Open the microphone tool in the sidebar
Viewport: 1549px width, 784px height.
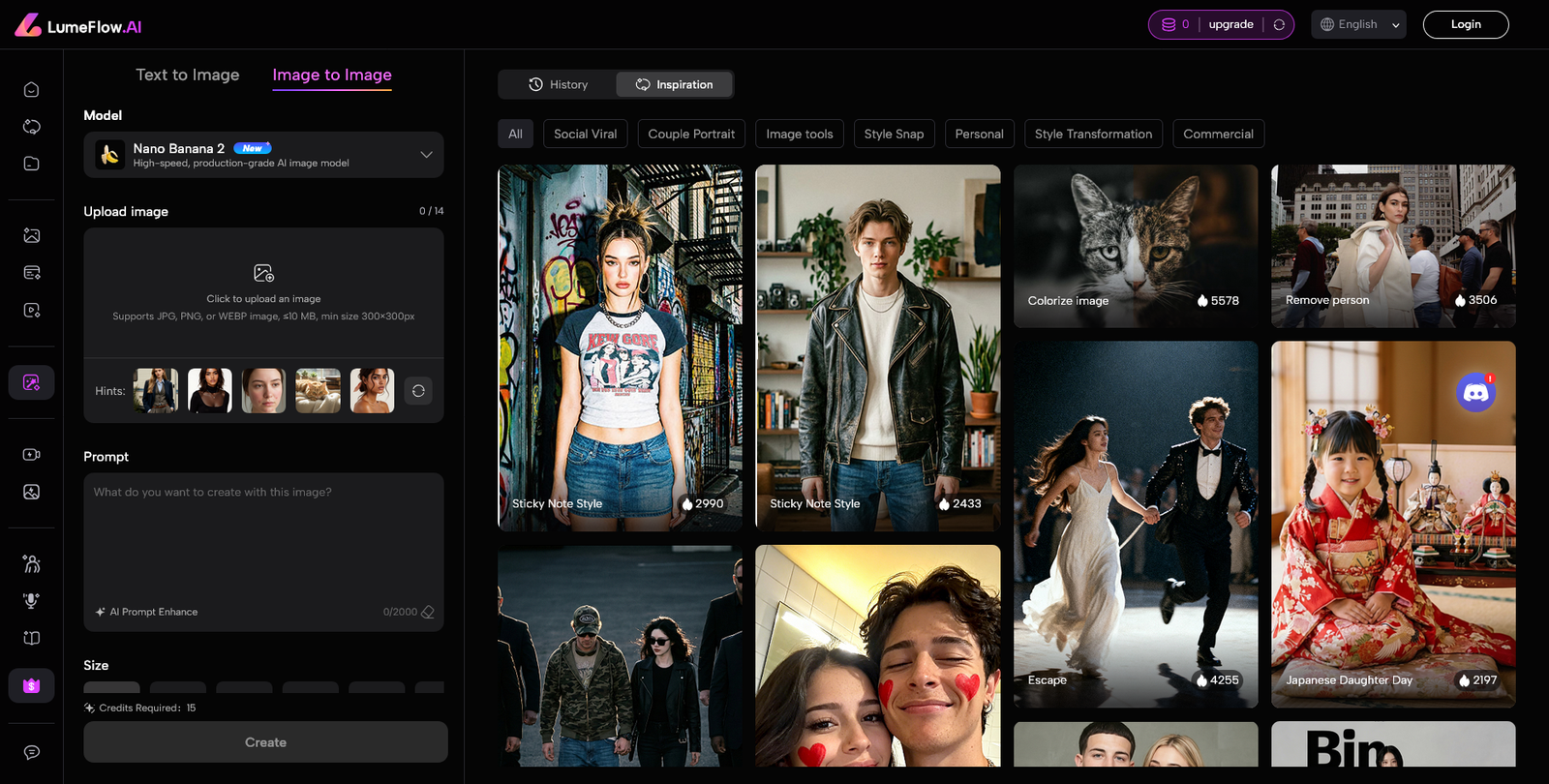[x=31, y=601]
